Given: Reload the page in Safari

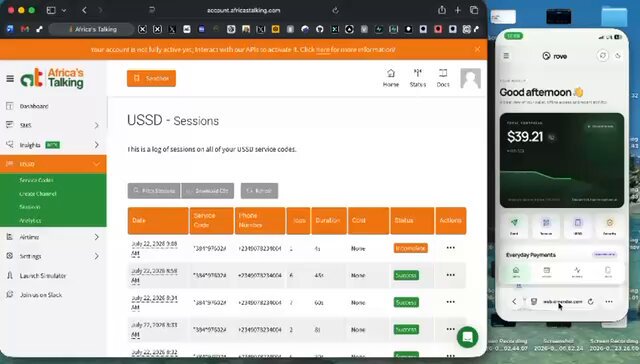Looking at the screenshot, I should click(336, 10).
